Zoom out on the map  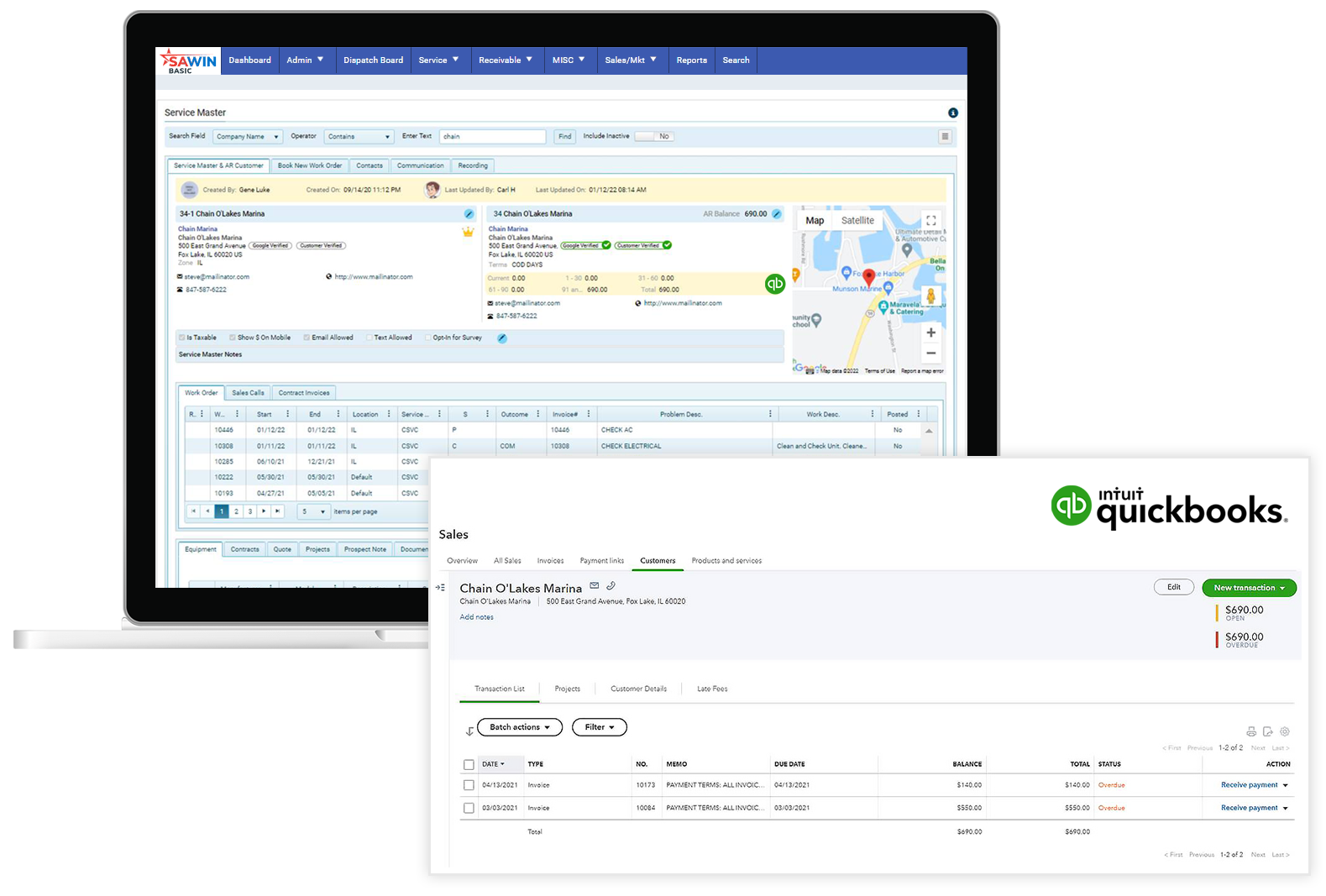point(930,354)
